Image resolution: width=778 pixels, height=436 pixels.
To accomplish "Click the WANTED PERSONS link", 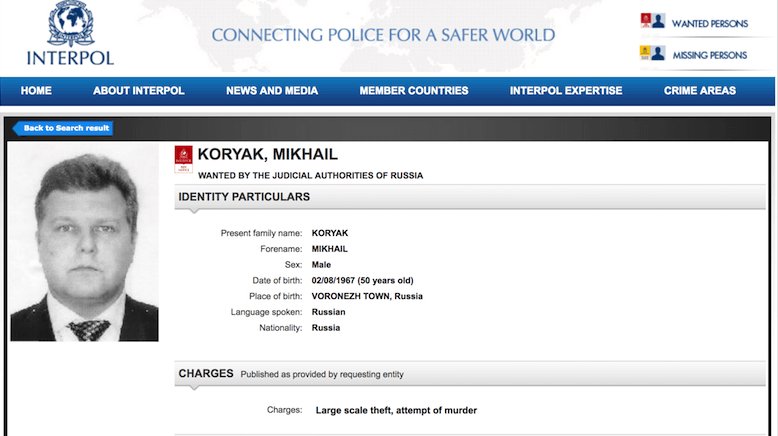I will (710, 23).
